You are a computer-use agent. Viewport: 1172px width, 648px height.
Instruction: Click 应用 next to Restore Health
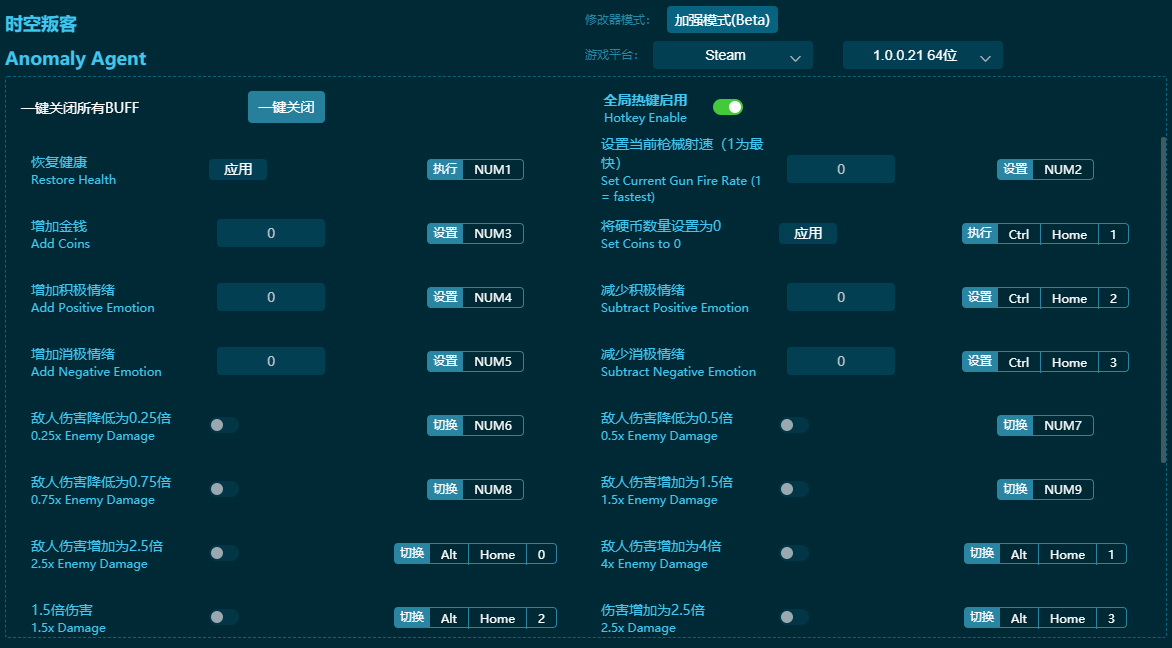238,169
